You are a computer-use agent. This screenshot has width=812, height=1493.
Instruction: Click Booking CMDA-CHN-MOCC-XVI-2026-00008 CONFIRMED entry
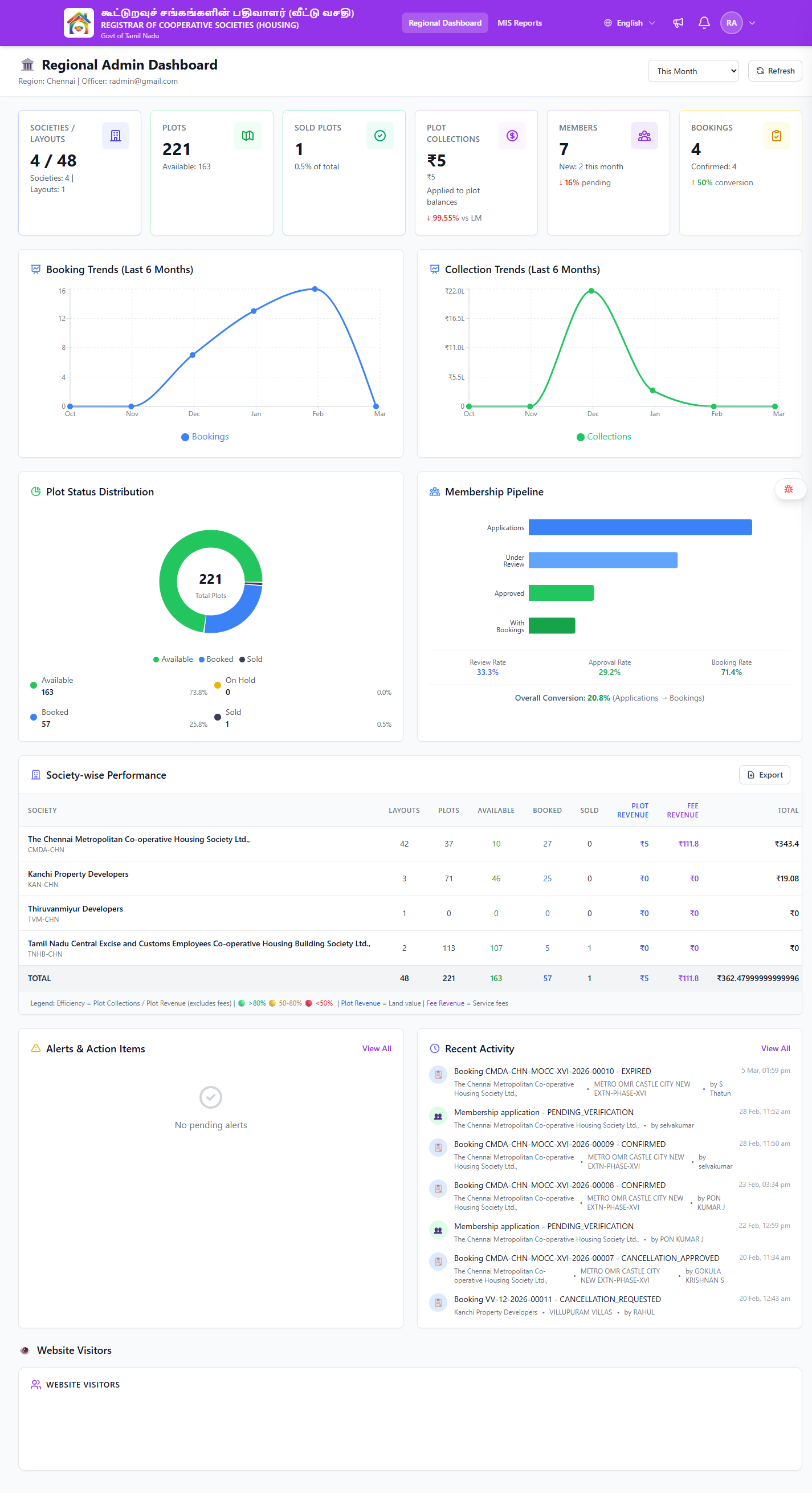pos(609,1195)
